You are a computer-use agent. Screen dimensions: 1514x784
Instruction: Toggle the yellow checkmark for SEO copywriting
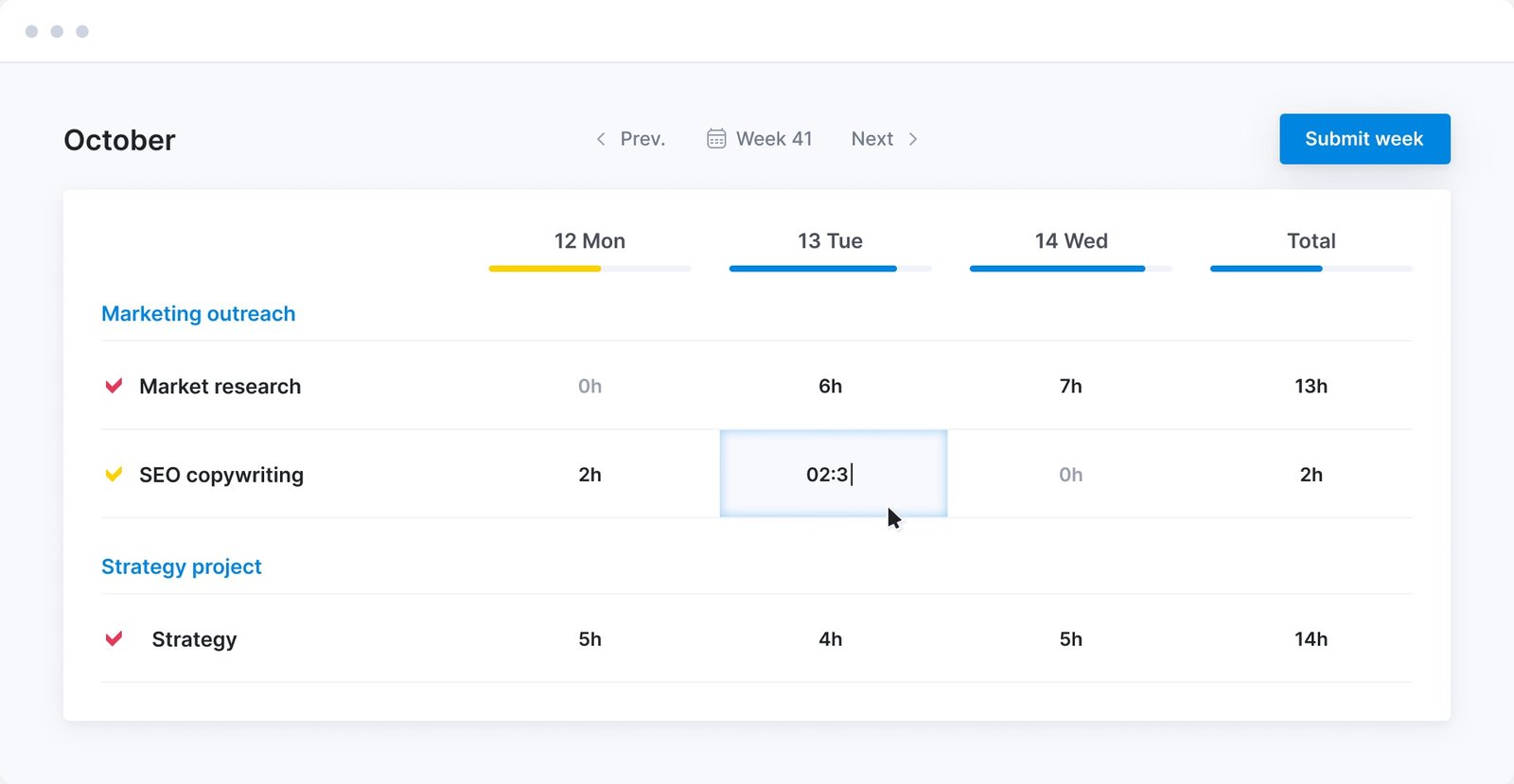[114, 475]
